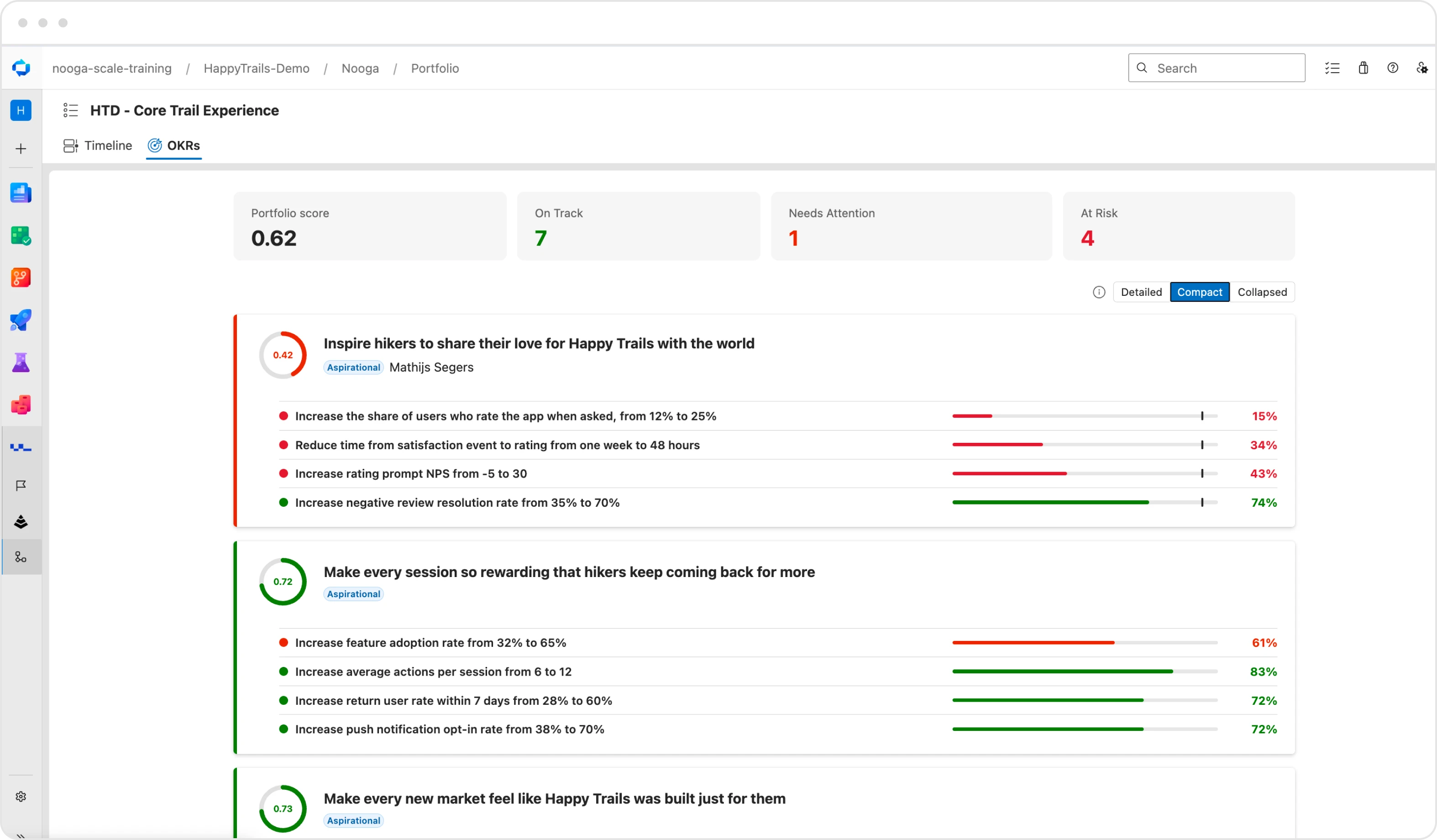Click the At Risk 4 card
This screenshot has width=1437, height=840.
[1179, 226]
